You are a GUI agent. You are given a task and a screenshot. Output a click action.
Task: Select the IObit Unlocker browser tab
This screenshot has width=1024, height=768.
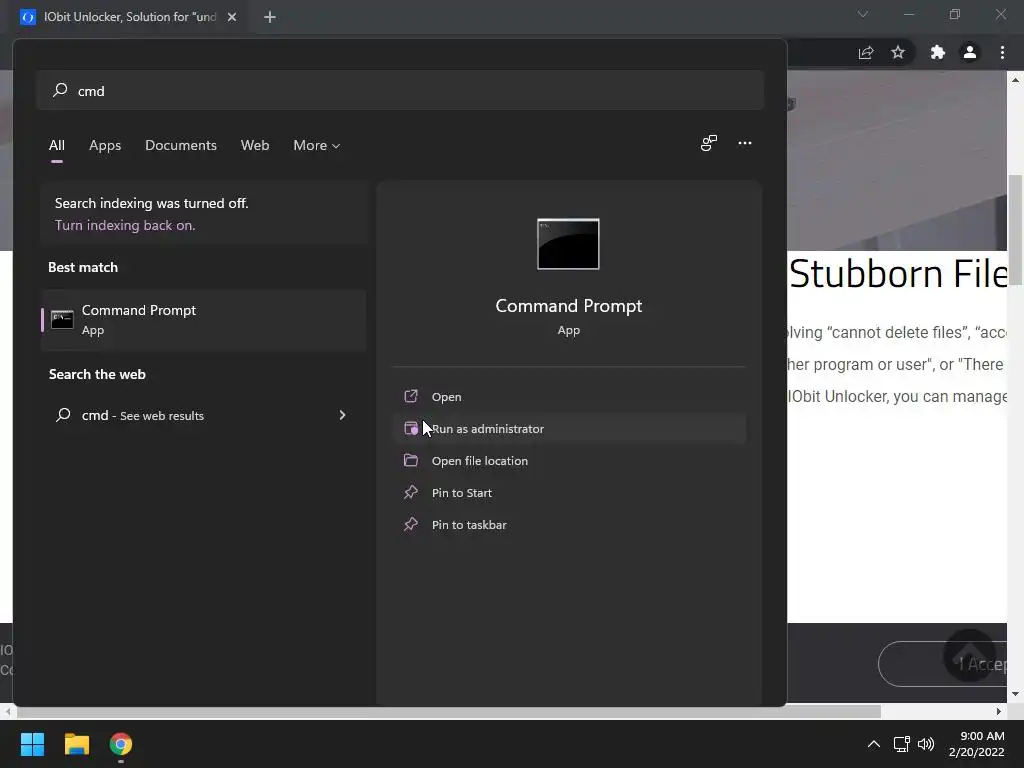(x=129, y=17)
